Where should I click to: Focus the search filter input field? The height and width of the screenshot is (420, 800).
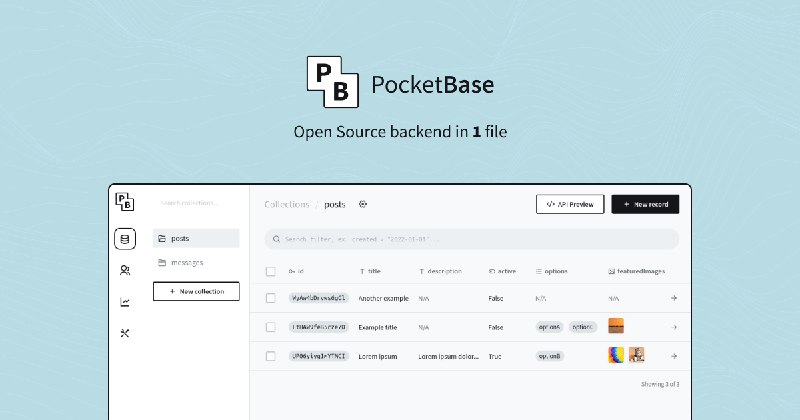point(472,239)
